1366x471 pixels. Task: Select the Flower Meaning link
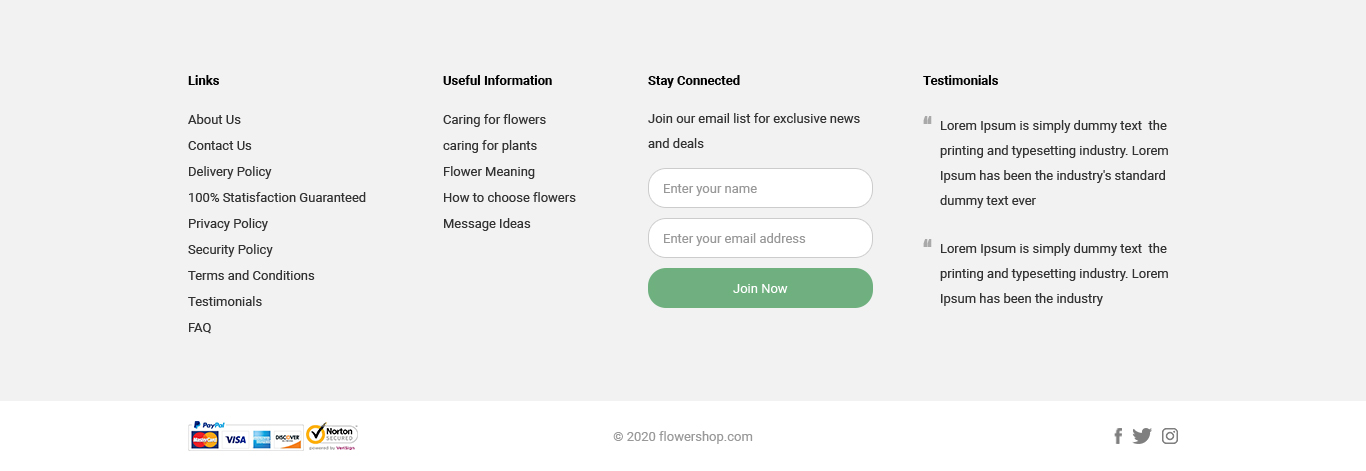489,172
